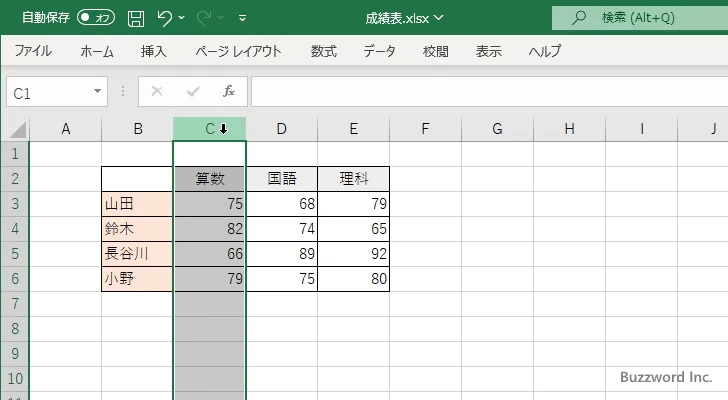Viewport: 728px width, 400px height.
Task: Select column B header
Action: click(137, 129)
